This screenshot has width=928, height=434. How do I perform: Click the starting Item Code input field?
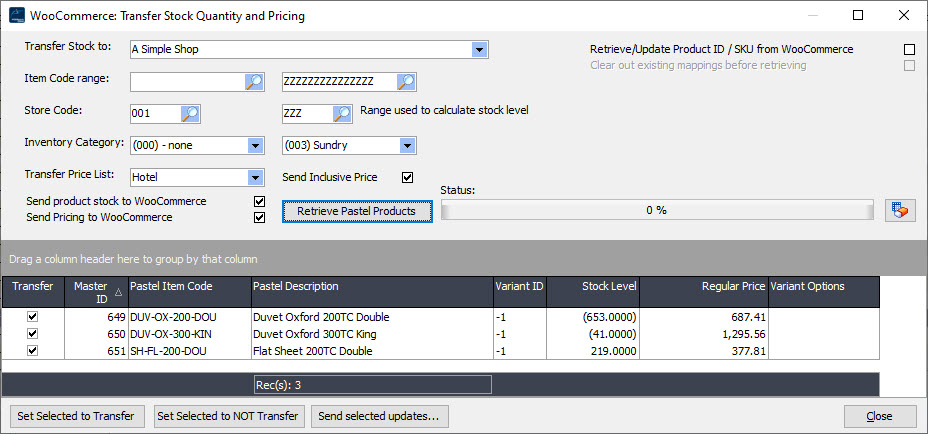[x=187, y=82]
